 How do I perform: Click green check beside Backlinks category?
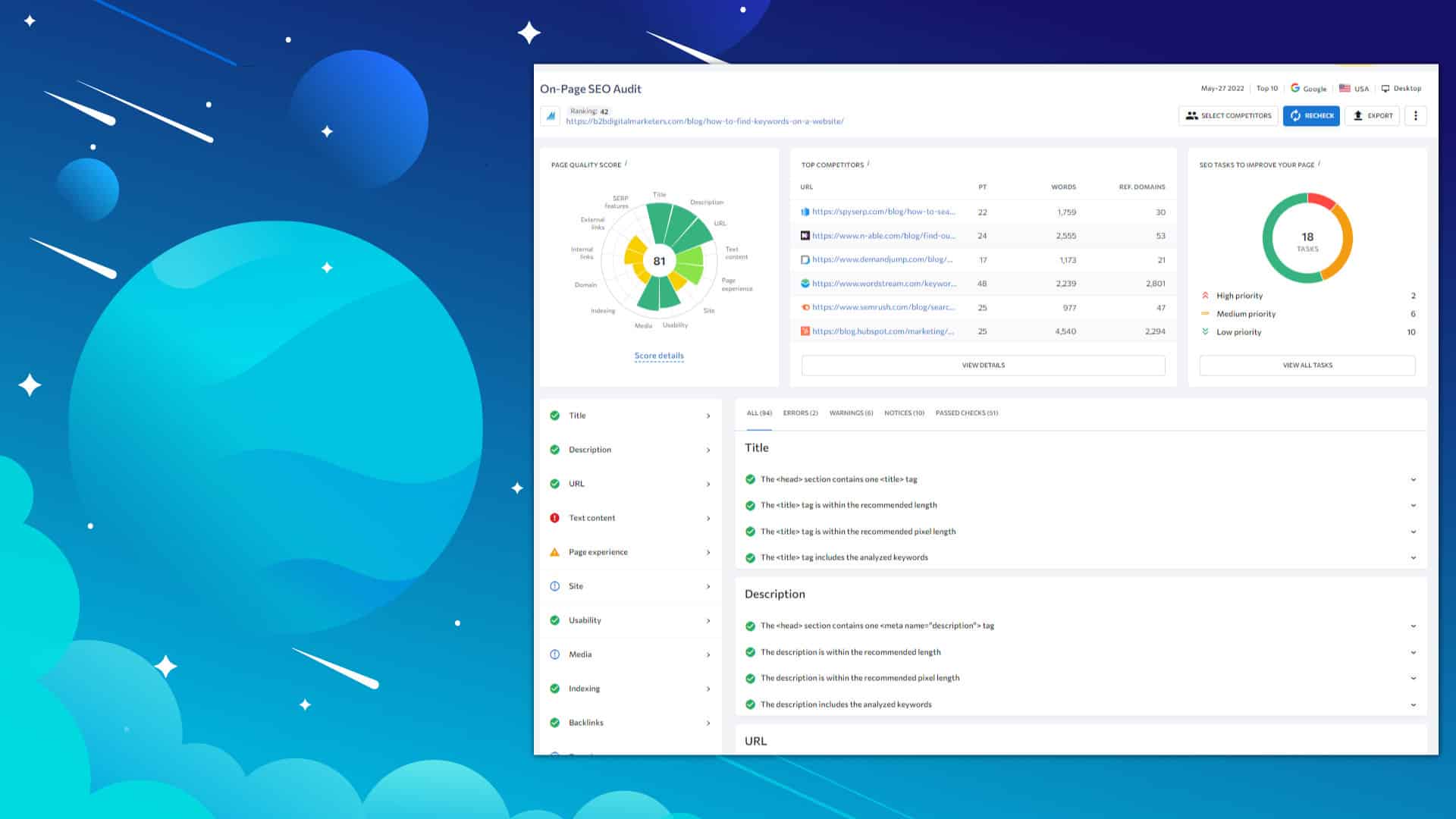point(554,723)
